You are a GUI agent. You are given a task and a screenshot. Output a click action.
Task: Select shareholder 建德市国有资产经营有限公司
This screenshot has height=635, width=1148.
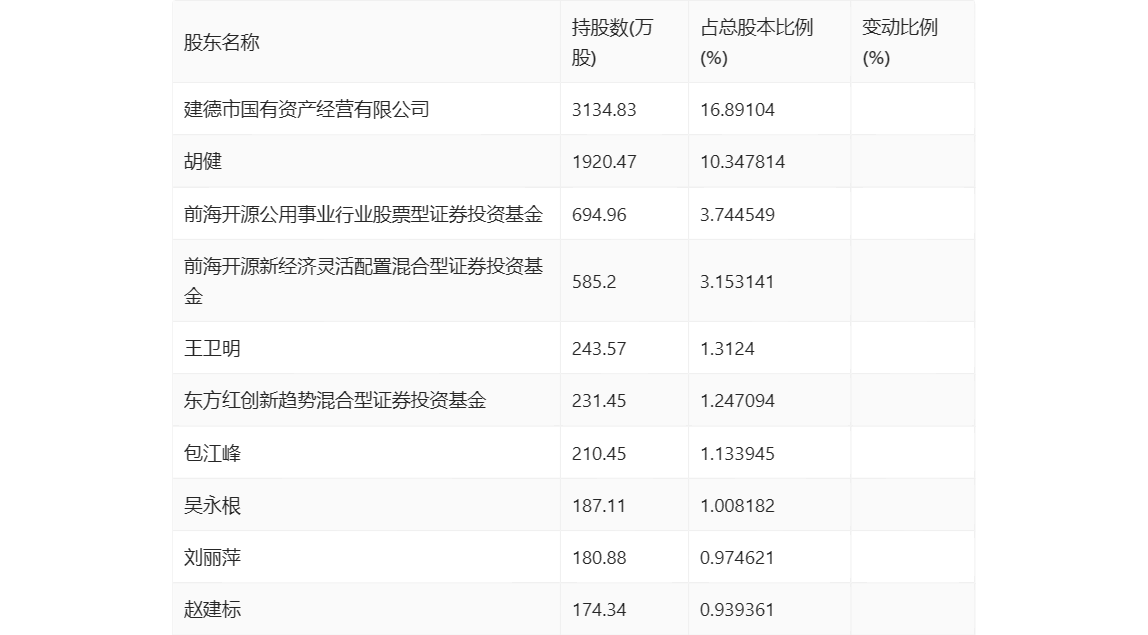coord(306,109)
